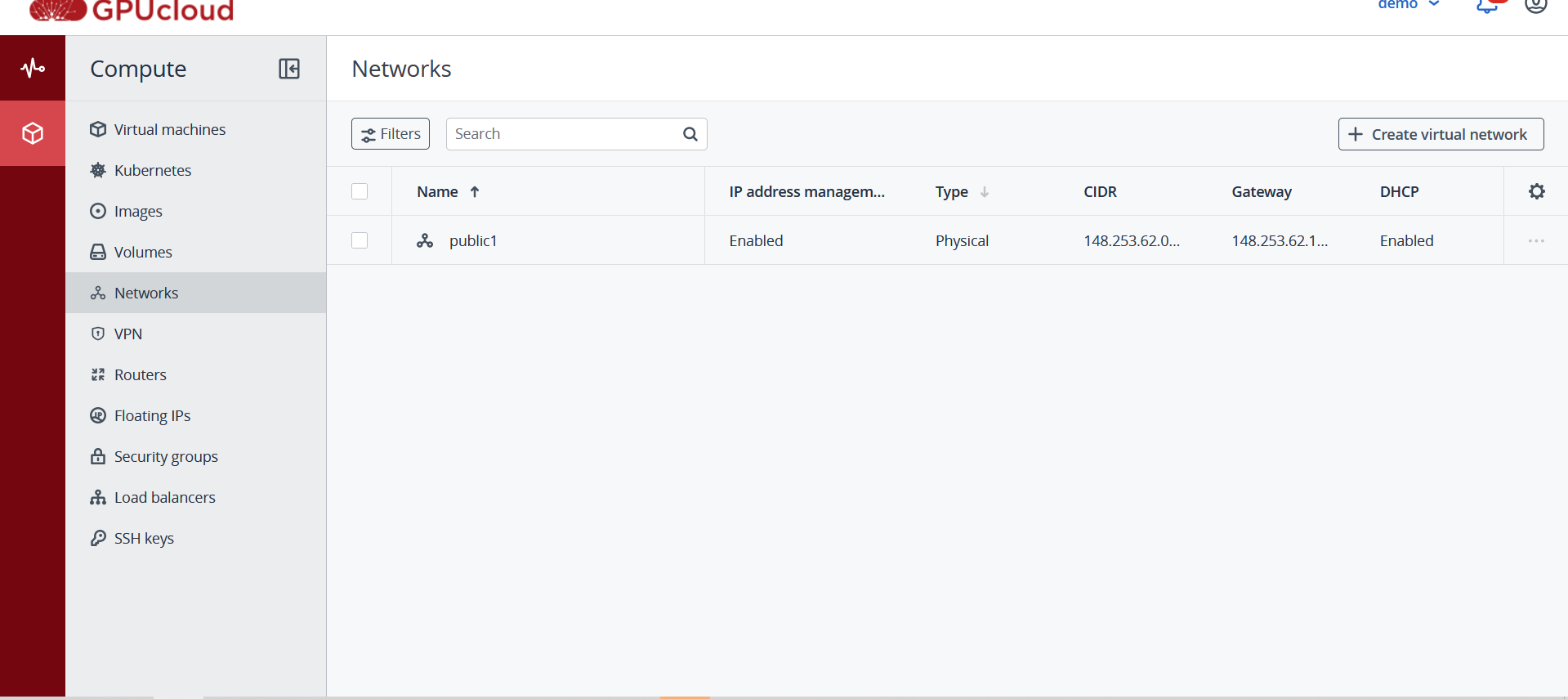Click the Images disc icon
The image size is (1568, 699).
pyautogui.click(x=98, y=211)
